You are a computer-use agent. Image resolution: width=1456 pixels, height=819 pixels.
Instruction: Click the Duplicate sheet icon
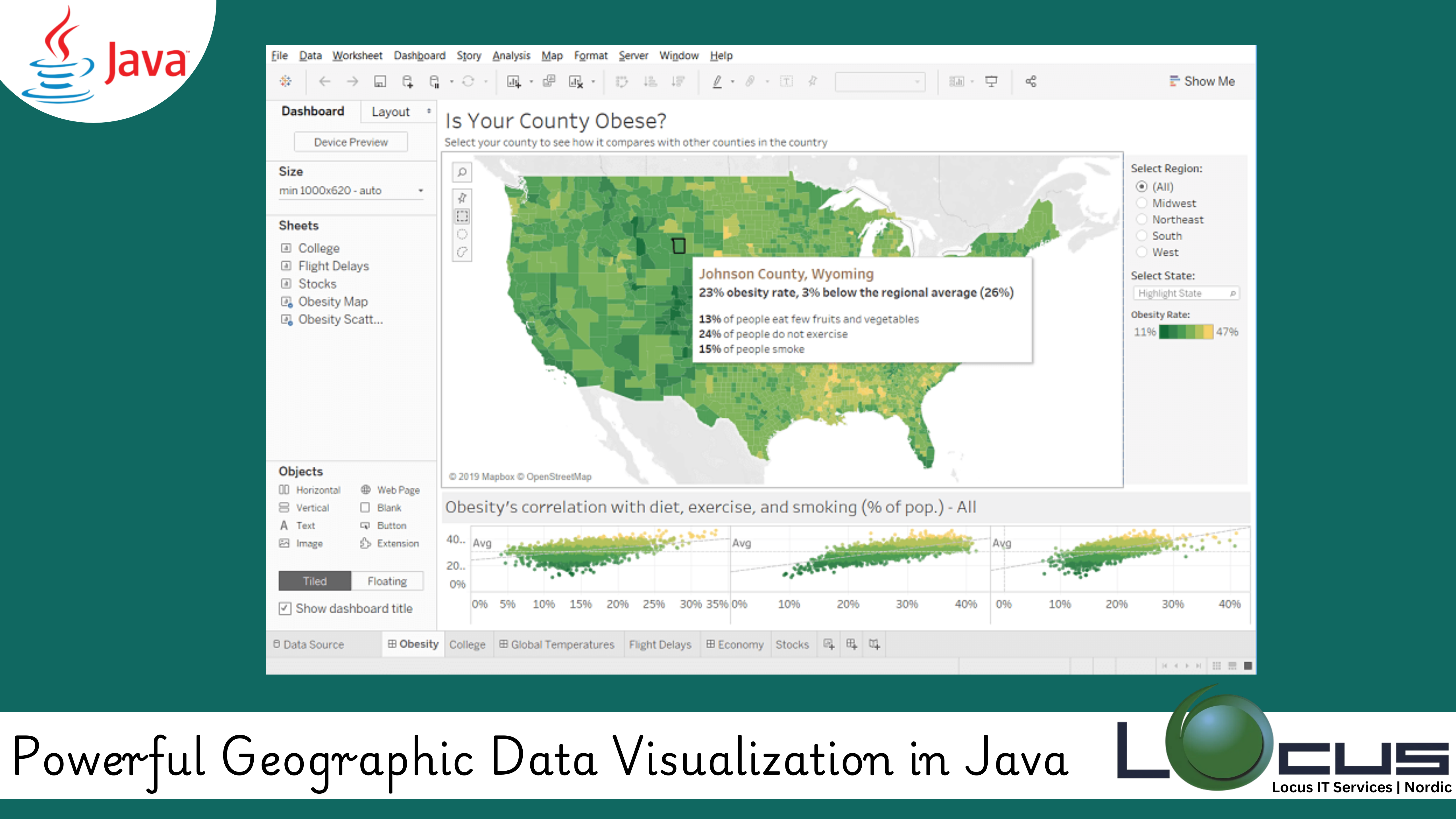[549, 81]
